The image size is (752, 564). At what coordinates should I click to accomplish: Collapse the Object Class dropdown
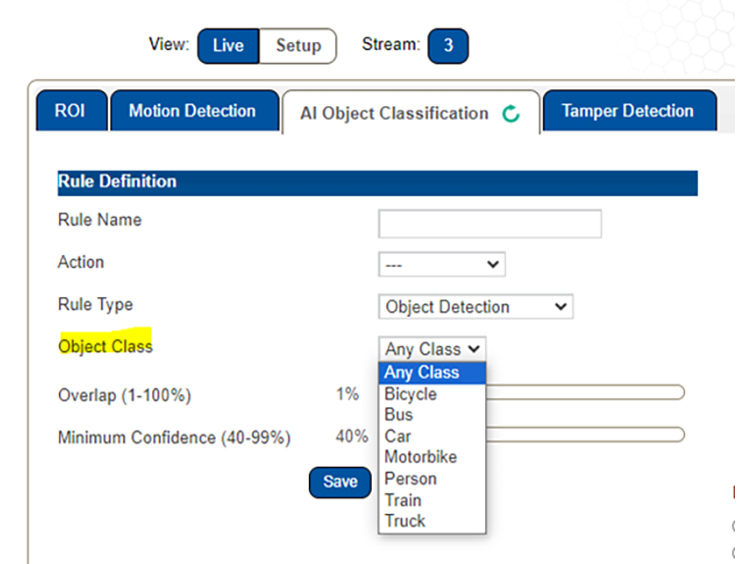pos(433,349)
